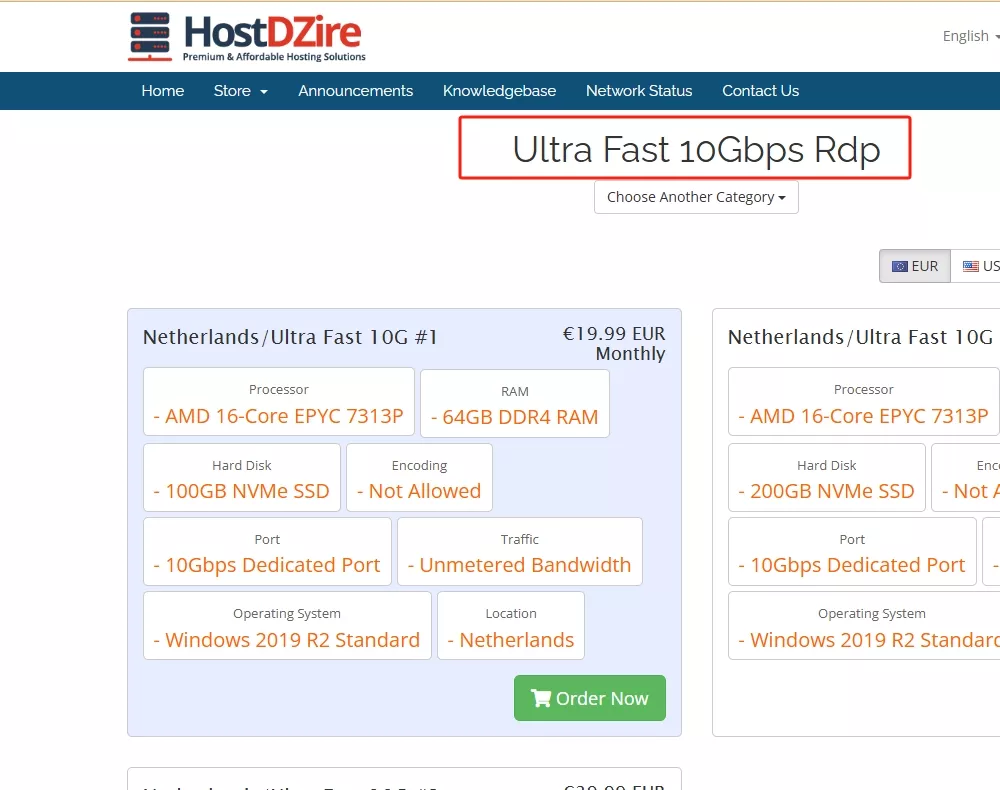
Task: Expand the Store menu dropdown
Action: pyautogui.click(x=240, y=91)
